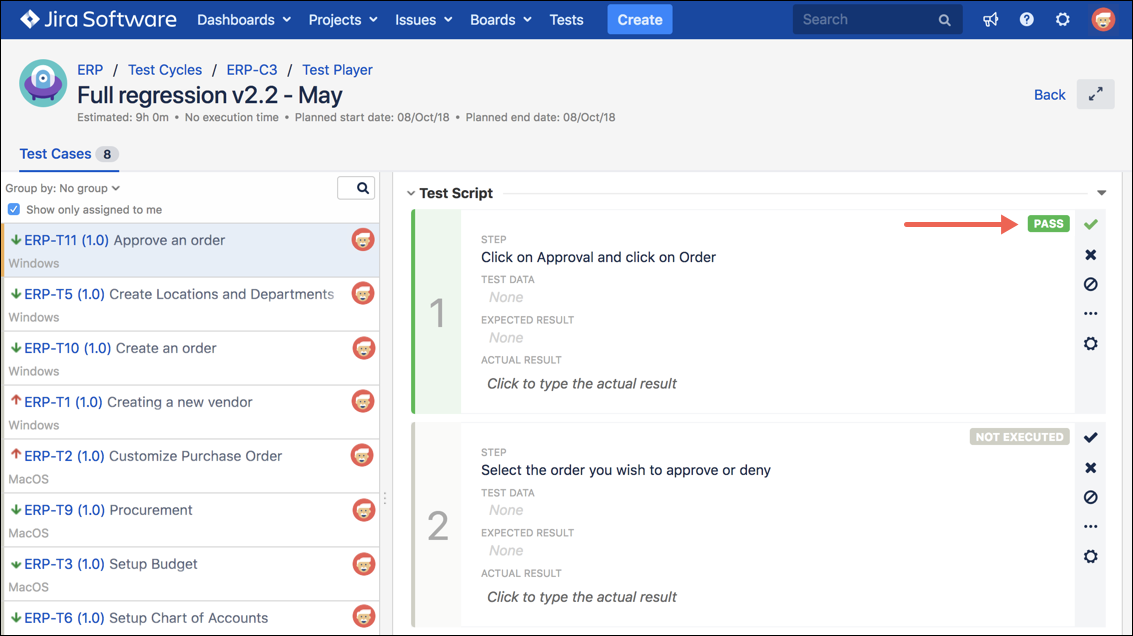Open ERP-T6 (1.0) test case link
The image size is (1133, 636).
click(64, 618)
